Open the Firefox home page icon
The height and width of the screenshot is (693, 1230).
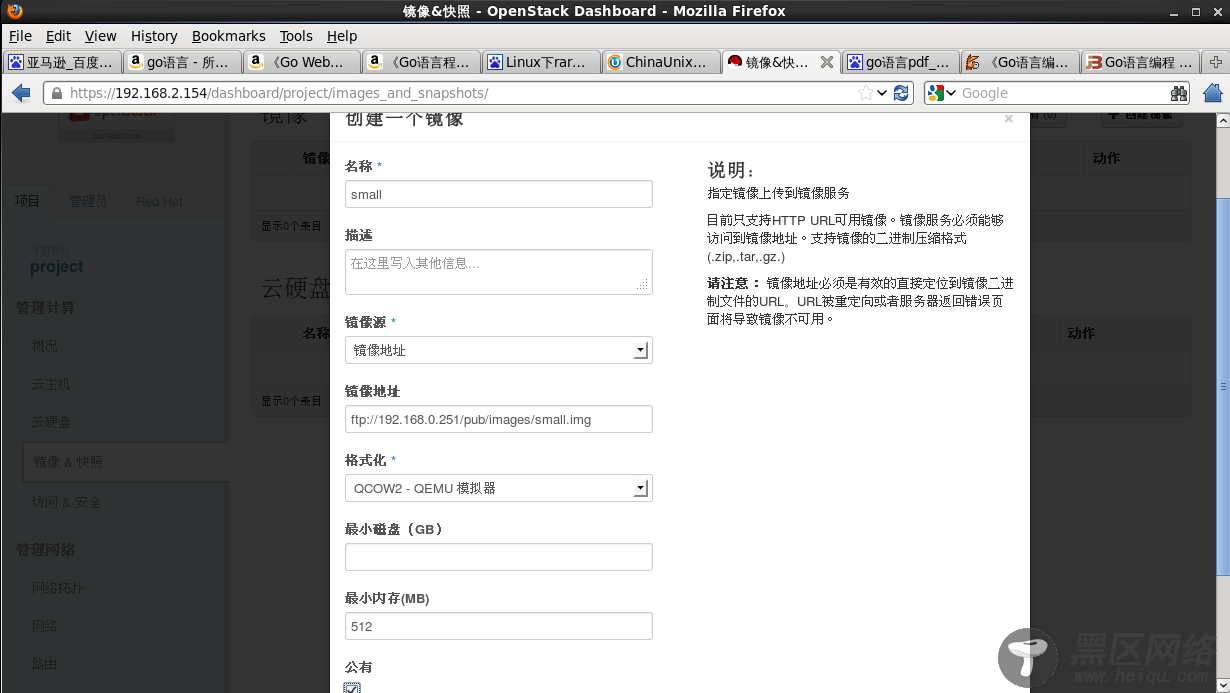(1213, 93)
